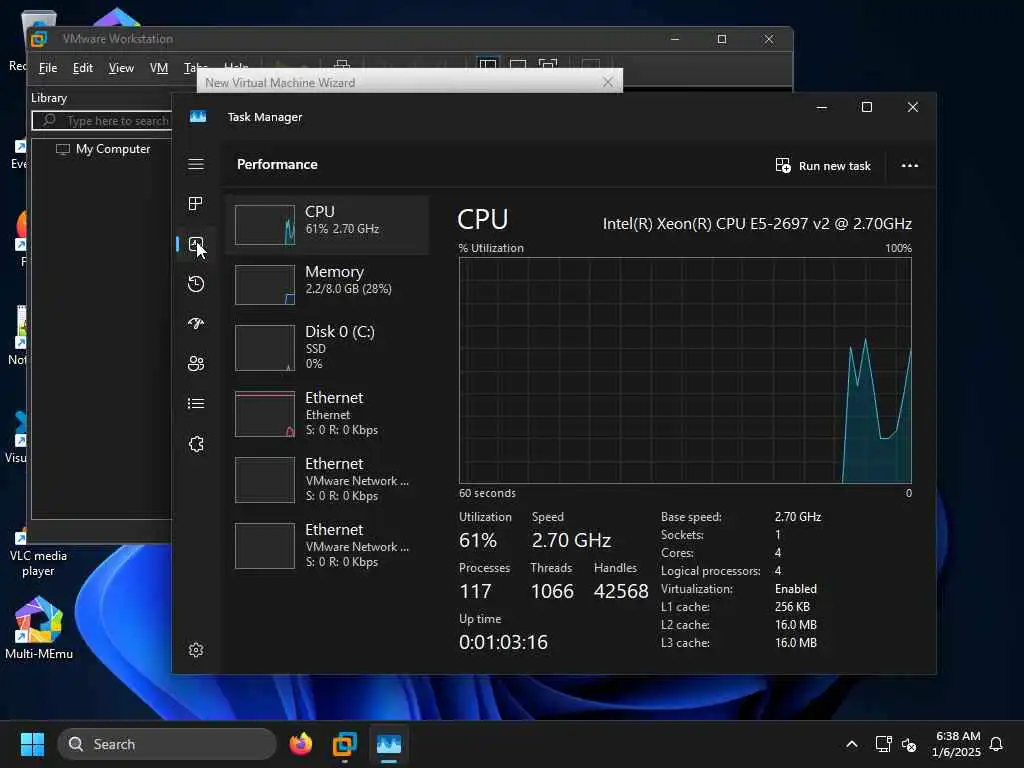Screen dimensions: 1024x768
Task: Open the three-dot more options menu
Action: click(910, 166)
